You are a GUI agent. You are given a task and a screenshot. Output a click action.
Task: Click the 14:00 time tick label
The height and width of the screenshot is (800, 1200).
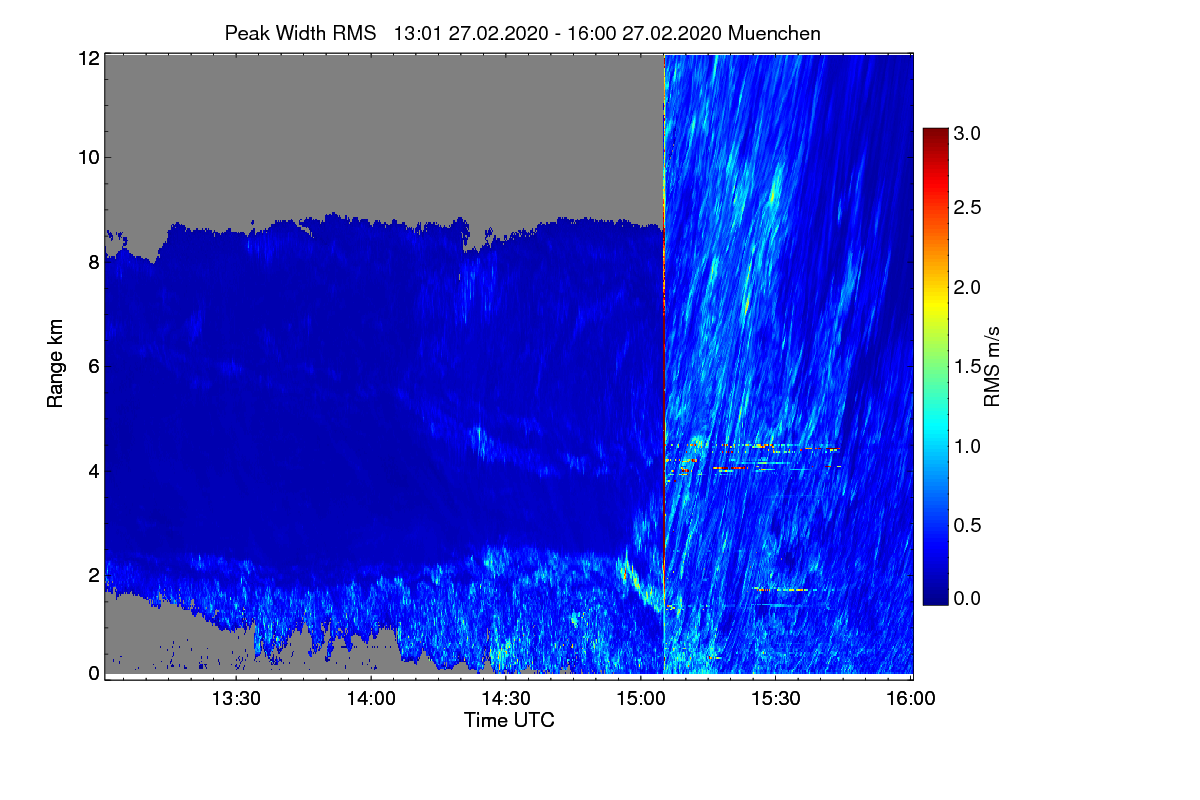371,697
